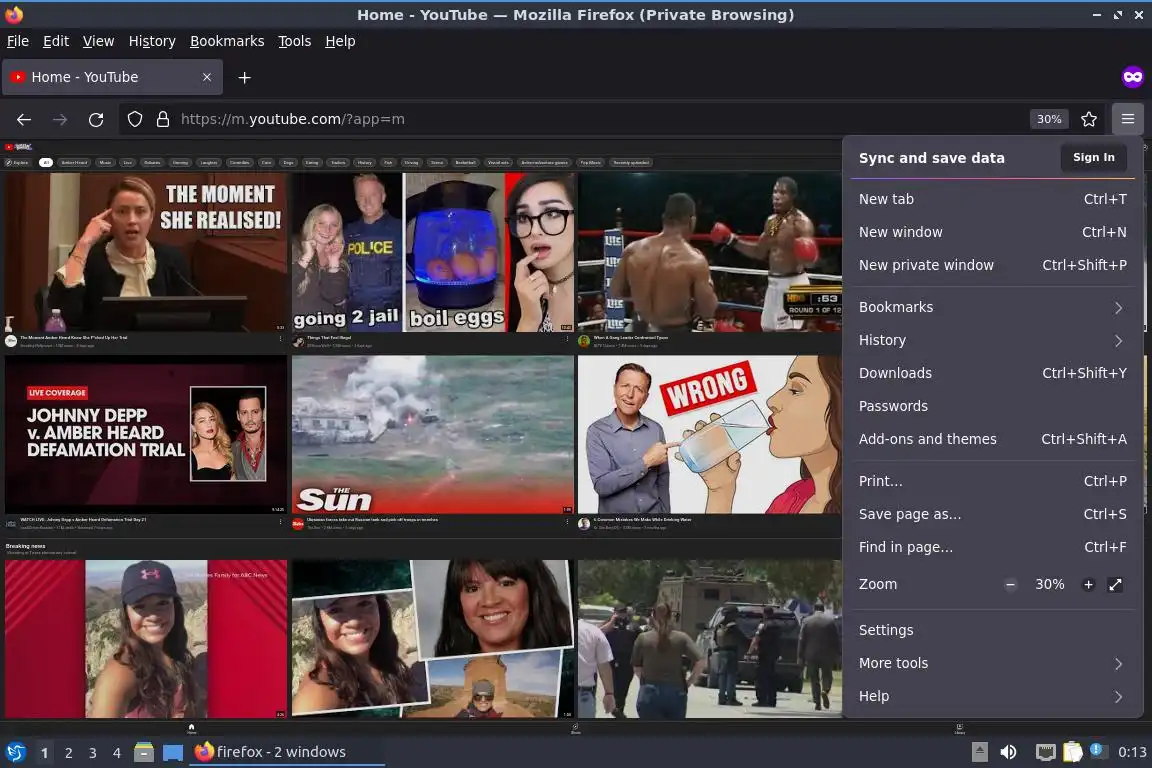Image resolution: width=1152 pixels, height=768 pixels.
Task: Reset zoom via 30% badge in address bar
Action: [x=1048, y=119]
